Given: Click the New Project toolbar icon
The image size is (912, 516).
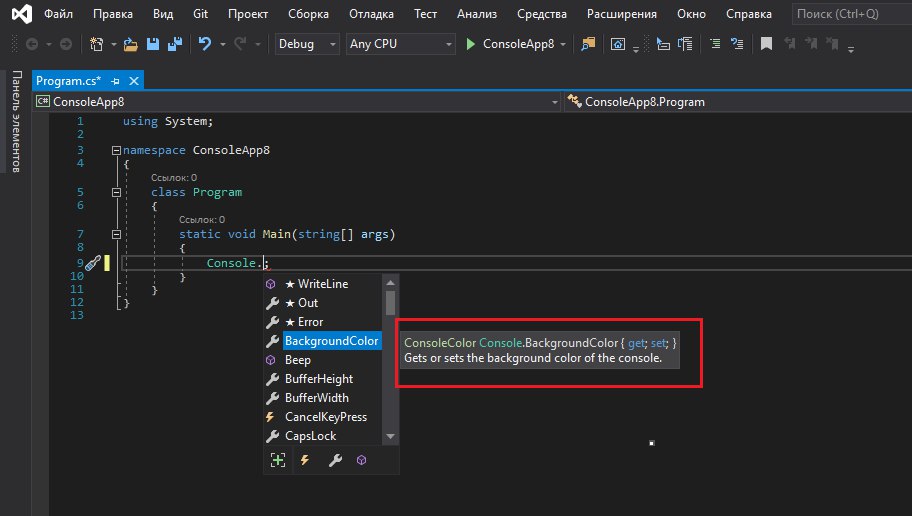Looking at the screenshot, I should coord(97,44).
